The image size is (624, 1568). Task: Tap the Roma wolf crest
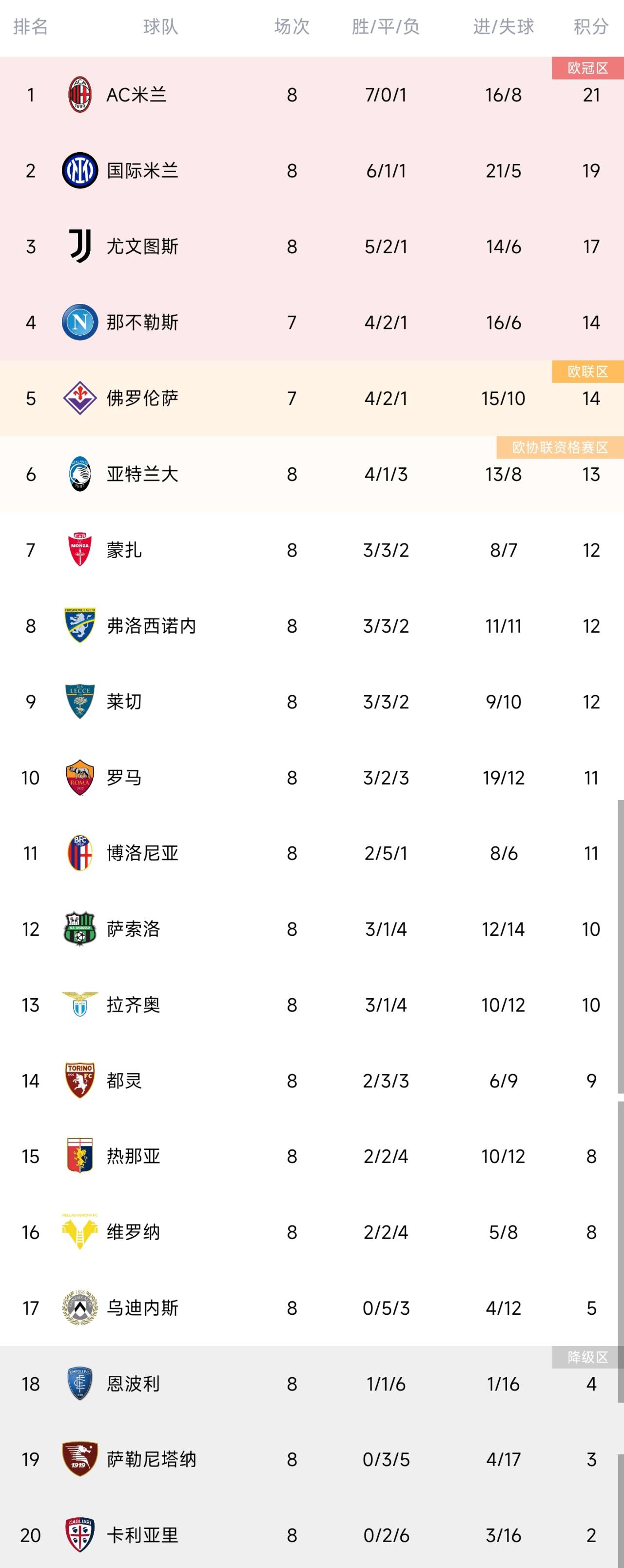point(79,777)
